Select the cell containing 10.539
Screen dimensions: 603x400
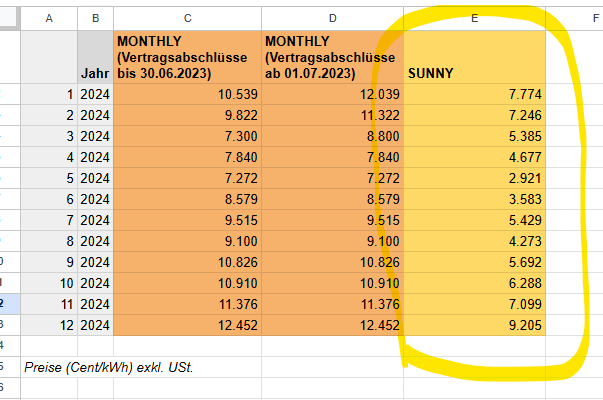(187, 94)
